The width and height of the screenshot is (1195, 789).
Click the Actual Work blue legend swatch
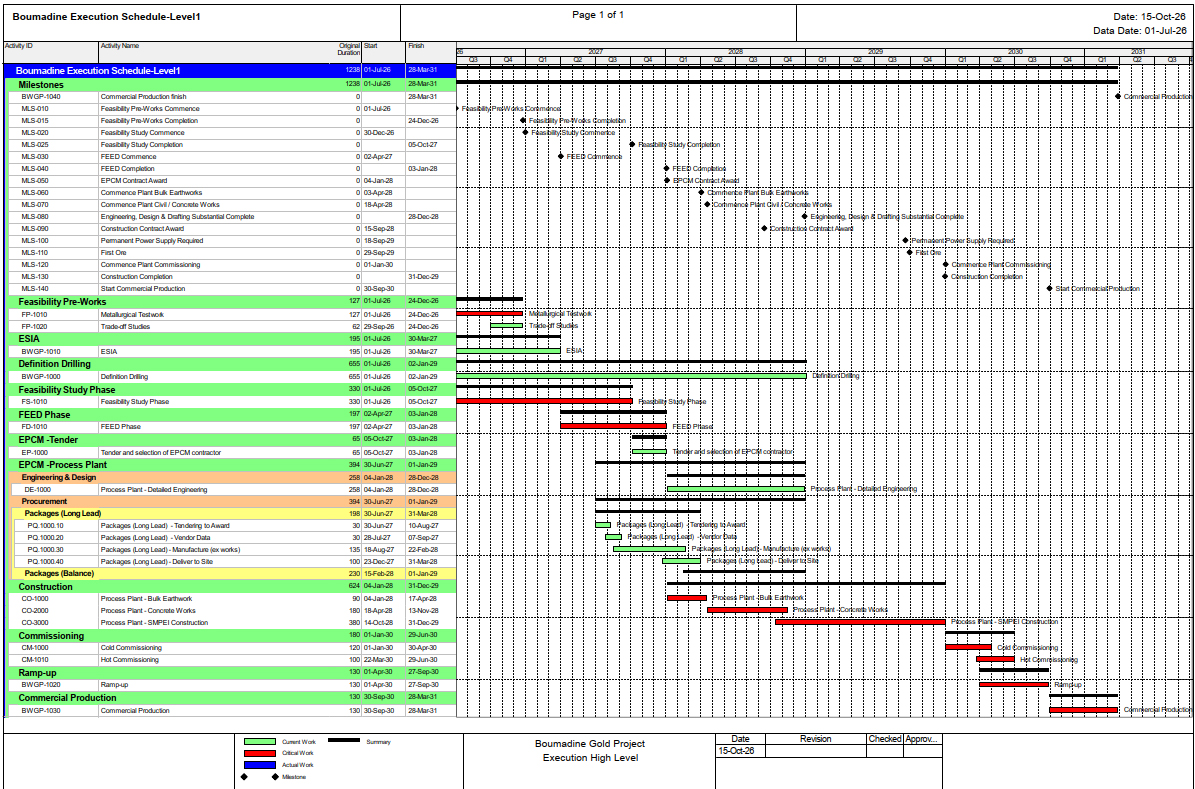259,765
